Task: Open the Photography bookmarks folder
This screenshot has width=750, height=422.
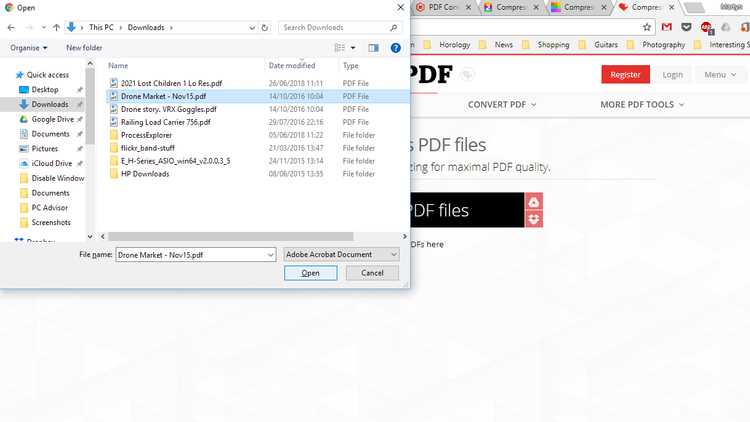Action: [x=658, y=44]
